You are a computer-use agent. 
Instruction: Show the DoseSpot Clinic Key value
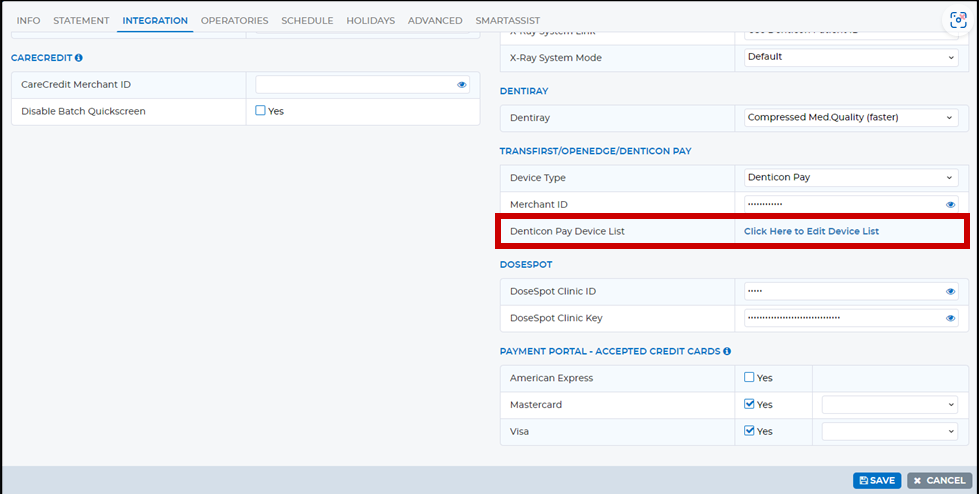(x=950, y=318)
